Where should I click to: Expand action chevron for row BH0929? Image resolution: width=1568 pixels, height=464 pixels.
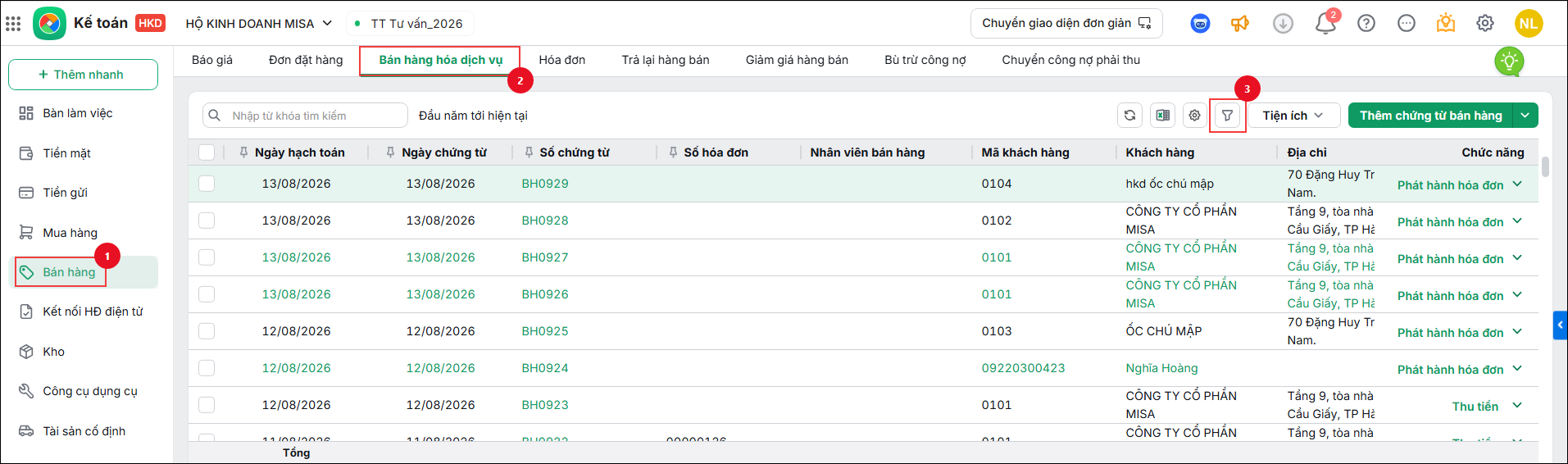point(1517,184)
